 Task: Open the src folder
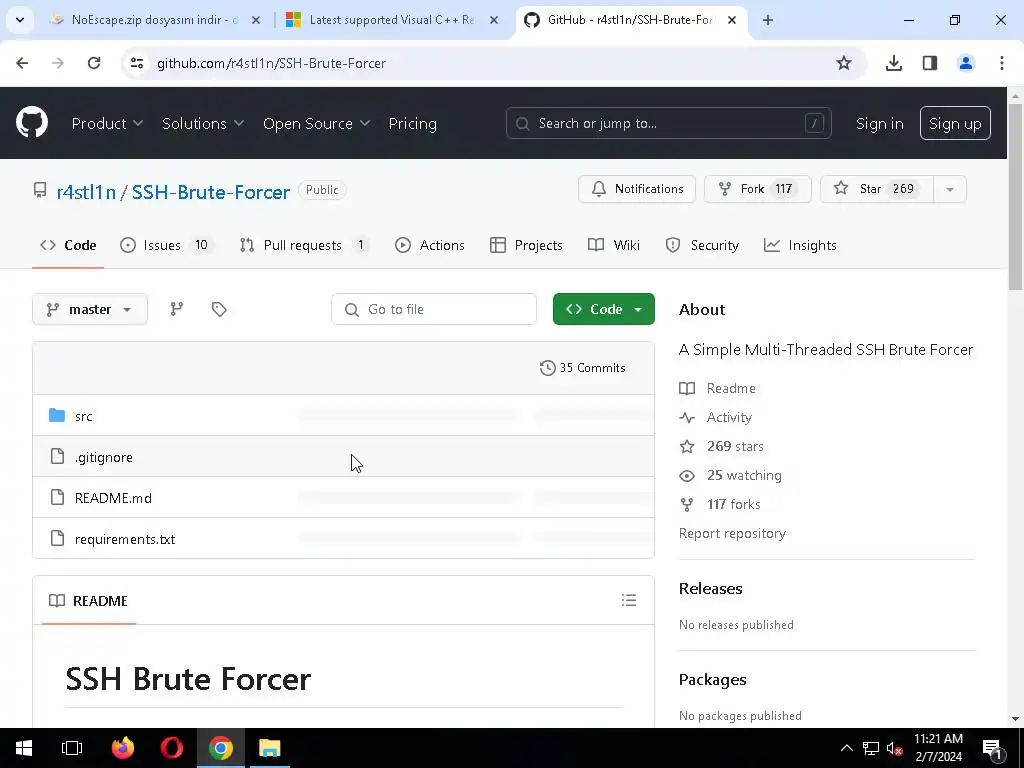click(x=84, y=416)
